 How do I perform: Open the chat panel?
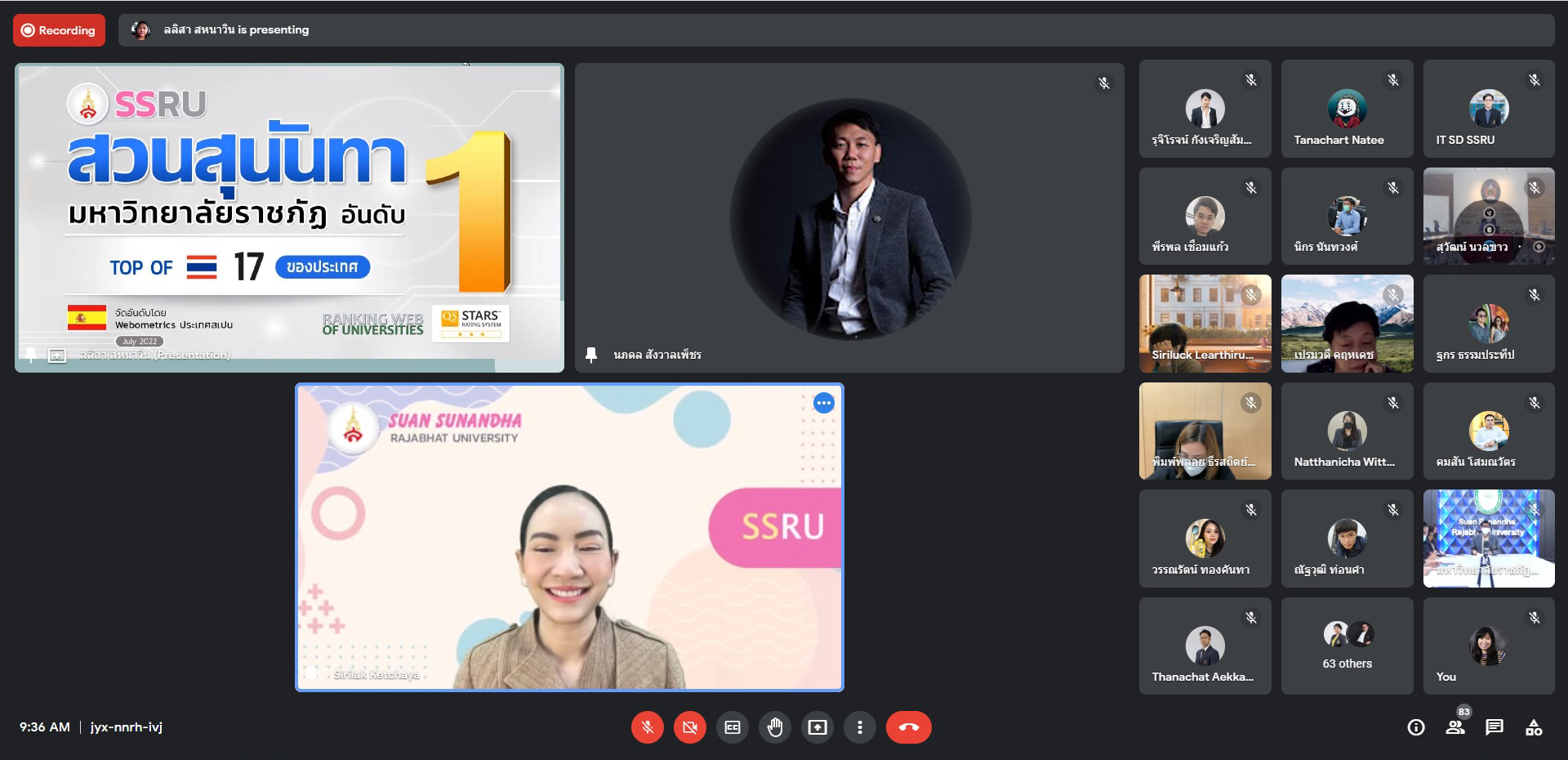[x=1494, y=727]
